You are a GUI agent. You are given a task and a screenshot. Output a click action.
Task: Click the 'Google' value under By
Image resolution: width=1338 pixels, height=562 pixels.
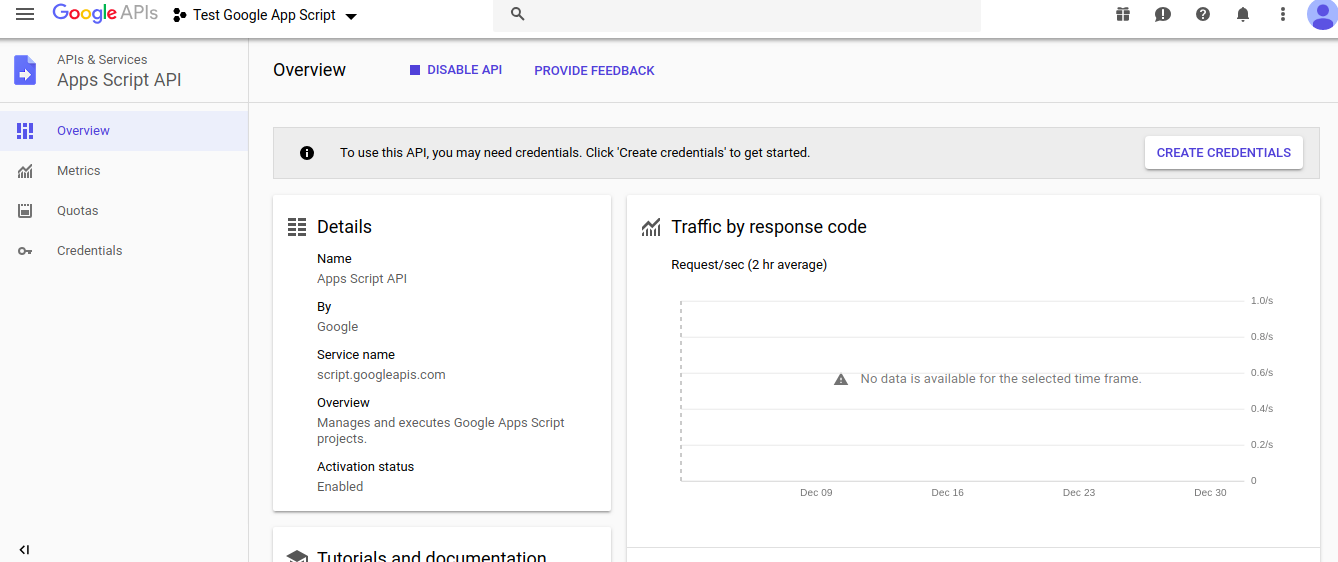tap(337, 327)
